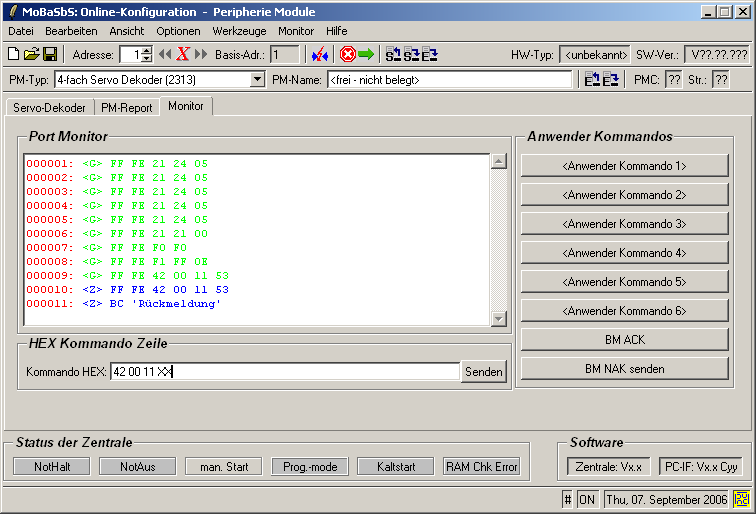Screen dimensions: 756x514
Task: Click the red stop circle icon
Action: pyautogui.click(x=347, y=54)
